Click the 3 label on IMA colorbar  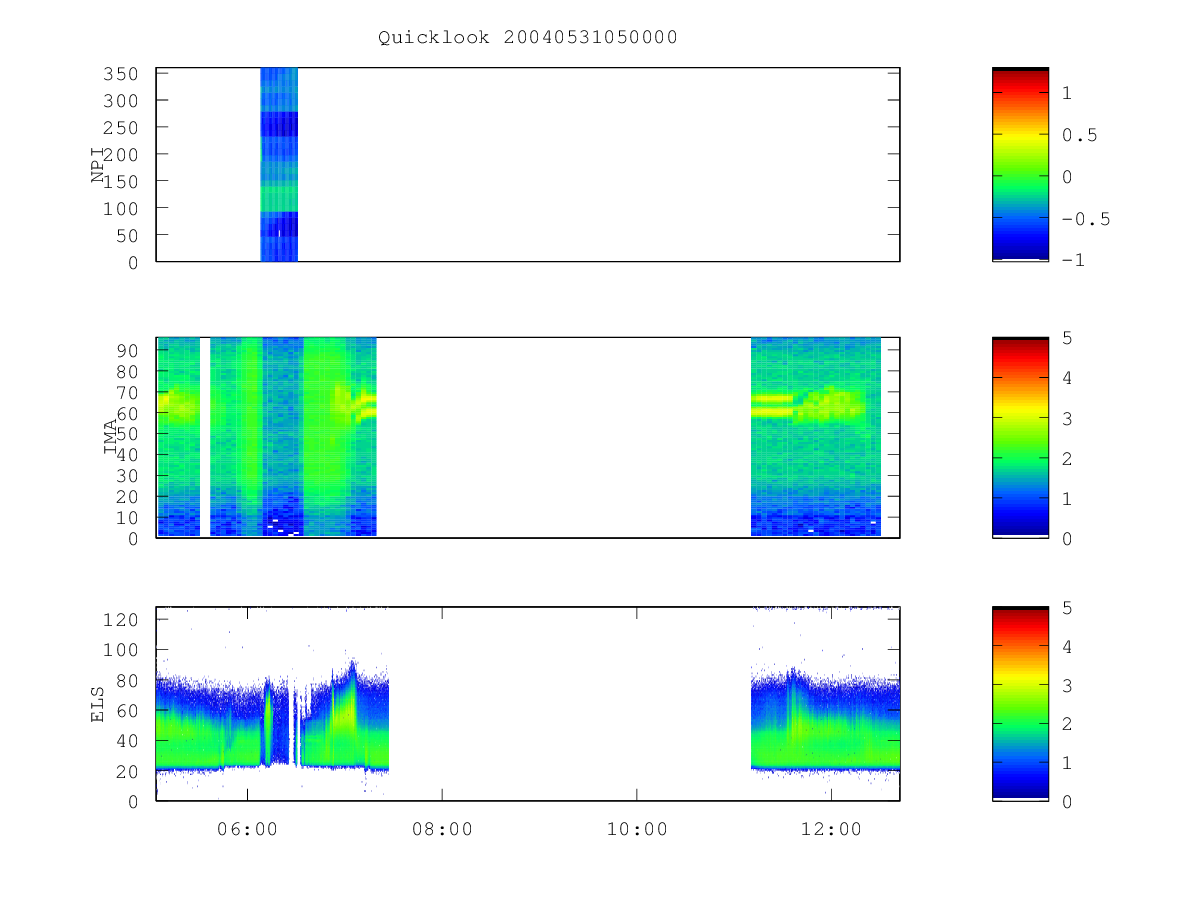point(1067,418)
